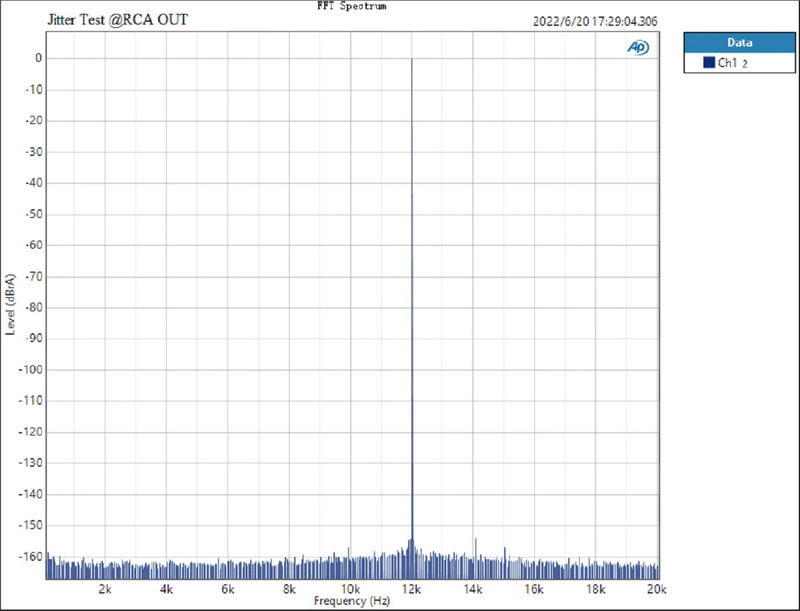800x611 pixels.
Task: Select the -80 dB gridline label
Action: tap(33, 309)
